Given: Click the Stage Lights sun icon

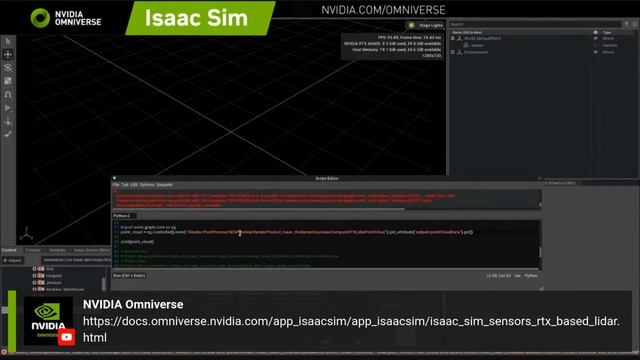Looking at the screenshot, I should click(411, 25).
